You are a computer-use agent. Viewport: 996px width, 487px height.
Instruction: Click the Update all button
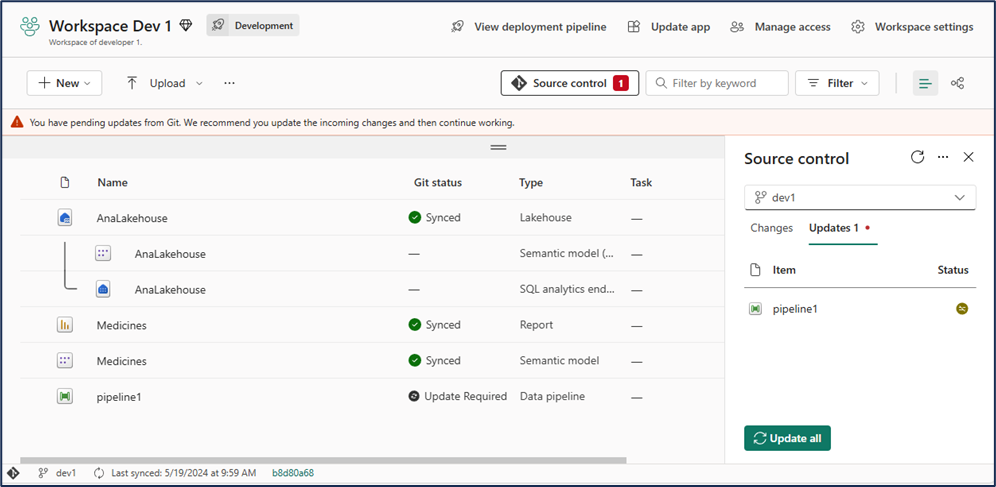click(787, 438)
